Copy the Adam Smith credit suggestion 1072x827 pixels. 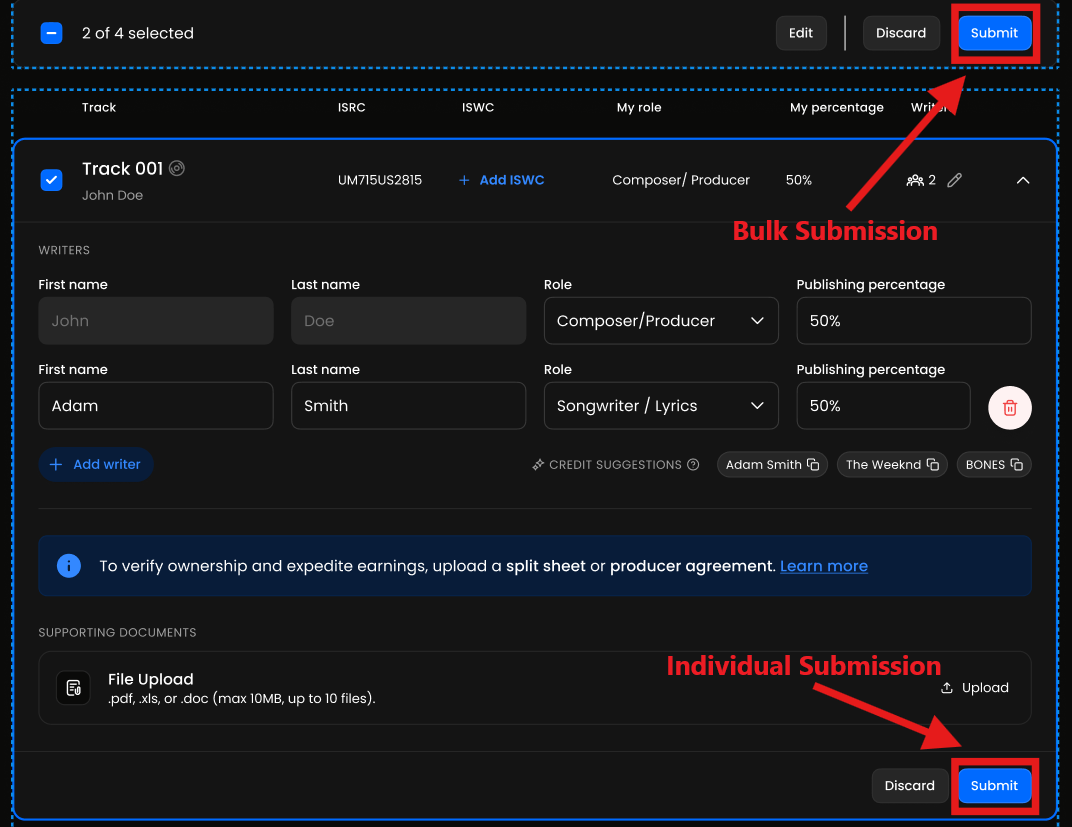813,465
